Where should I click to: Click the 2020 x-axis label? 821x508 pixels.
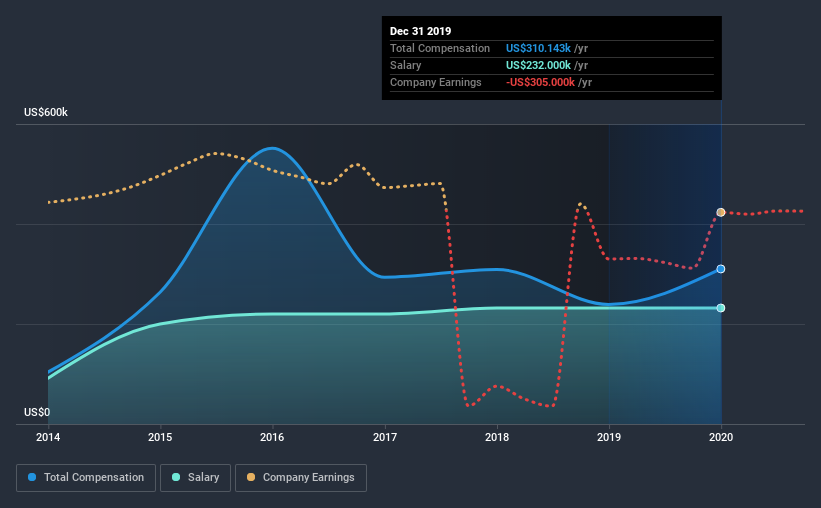click(x=721, y=437)
